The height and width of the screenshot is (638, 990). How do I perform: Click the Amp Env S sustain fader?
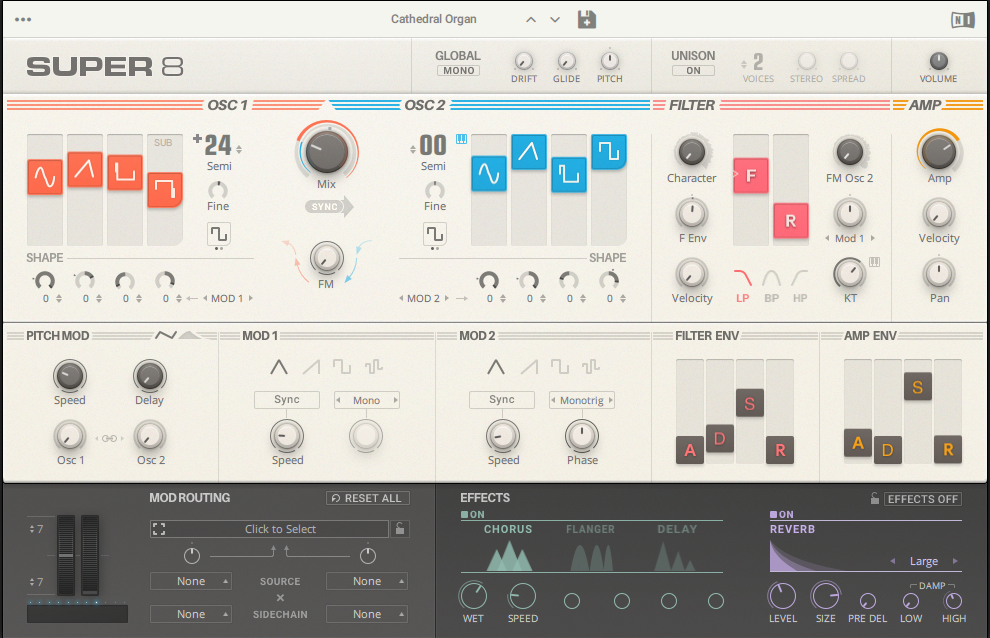[917, 387]
